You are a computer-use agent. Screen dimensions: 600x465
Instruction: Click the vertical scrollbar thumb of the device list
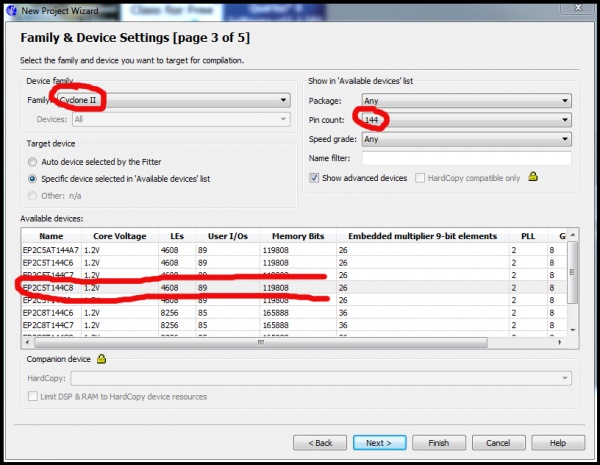572,272
